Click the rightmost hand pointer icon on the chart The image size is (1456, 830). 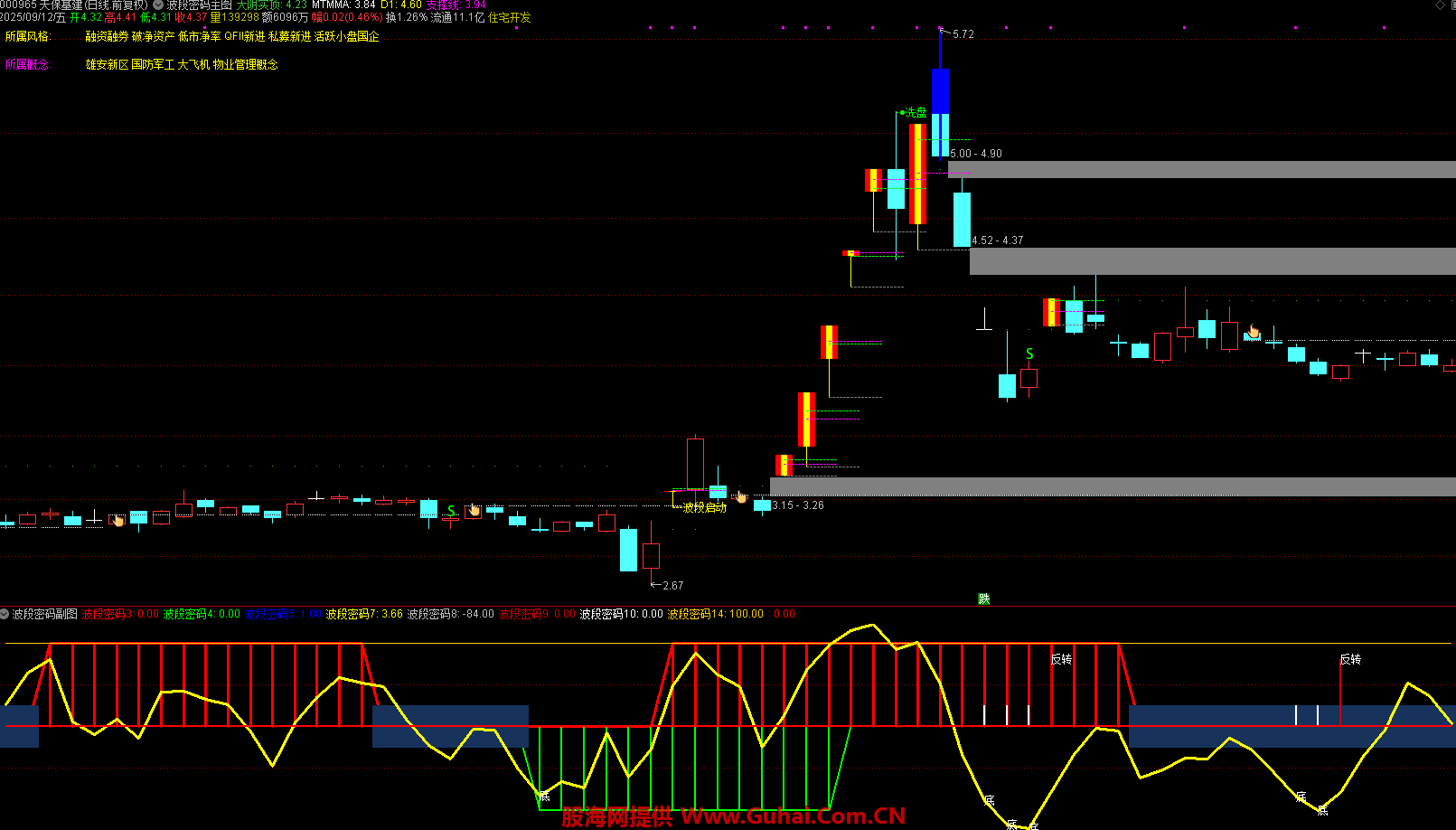coord(1254,332)
